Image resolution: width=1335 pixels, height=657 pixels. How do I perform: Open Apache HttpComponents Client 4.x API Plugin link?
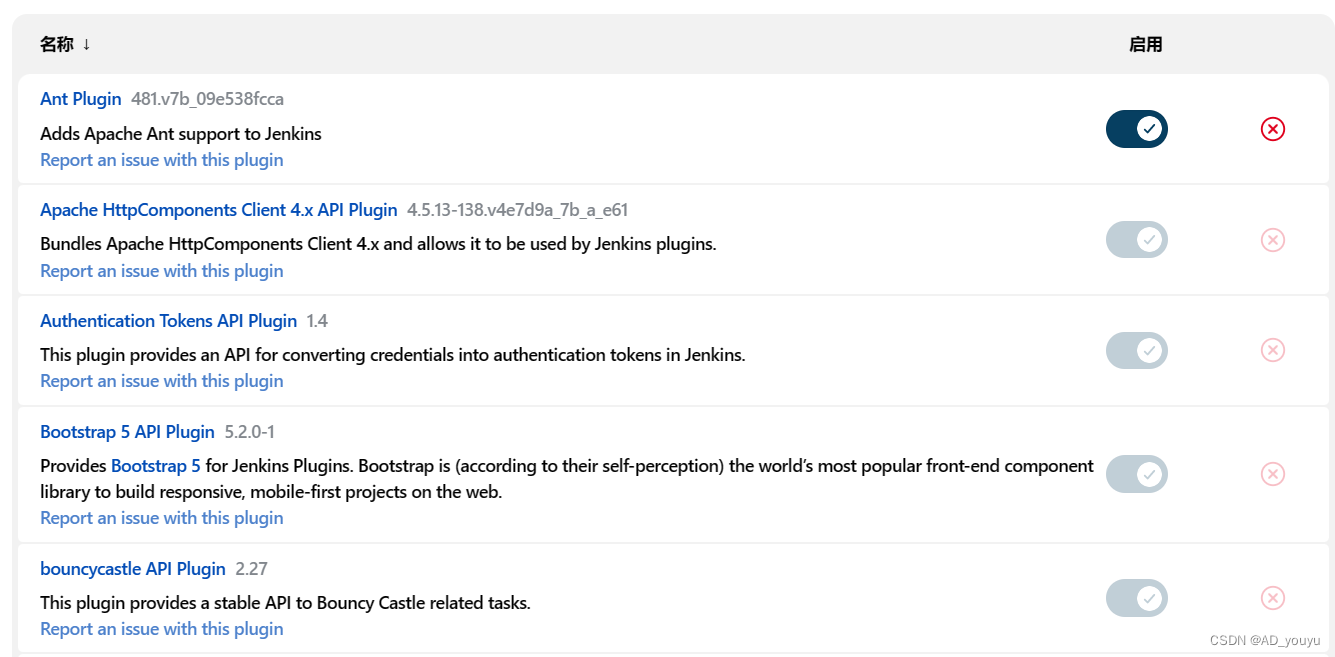pyautogui.click(x=219, y=210)
